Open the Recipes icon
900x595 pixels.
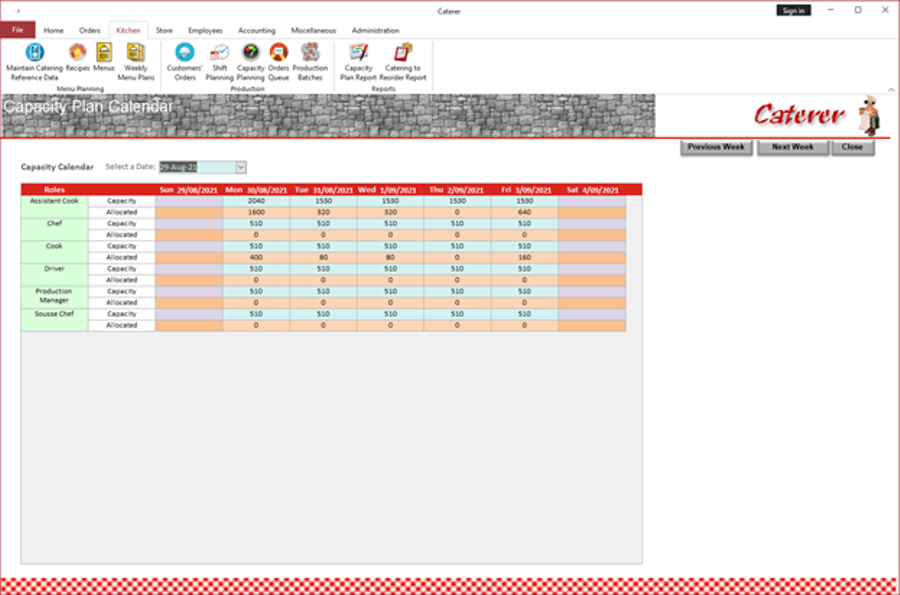pos(77,57)
